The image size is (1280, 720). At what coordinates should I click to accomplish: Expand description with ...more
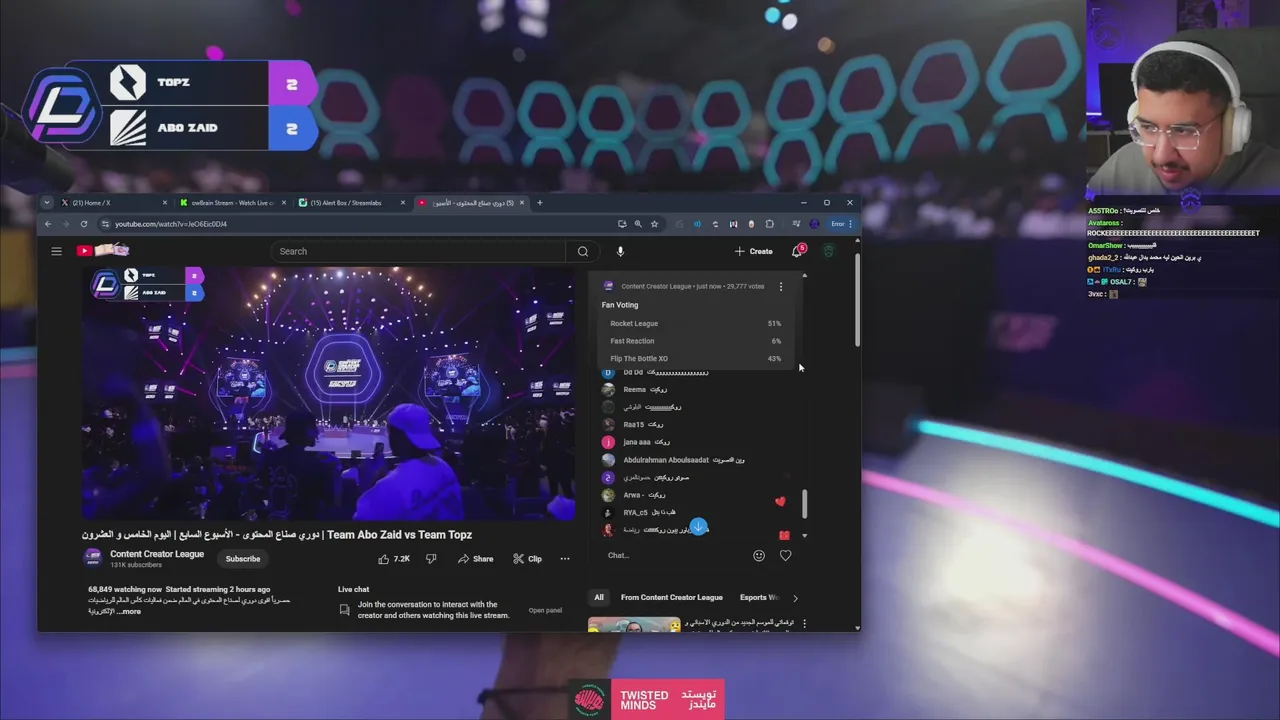[x=129, y=612]
